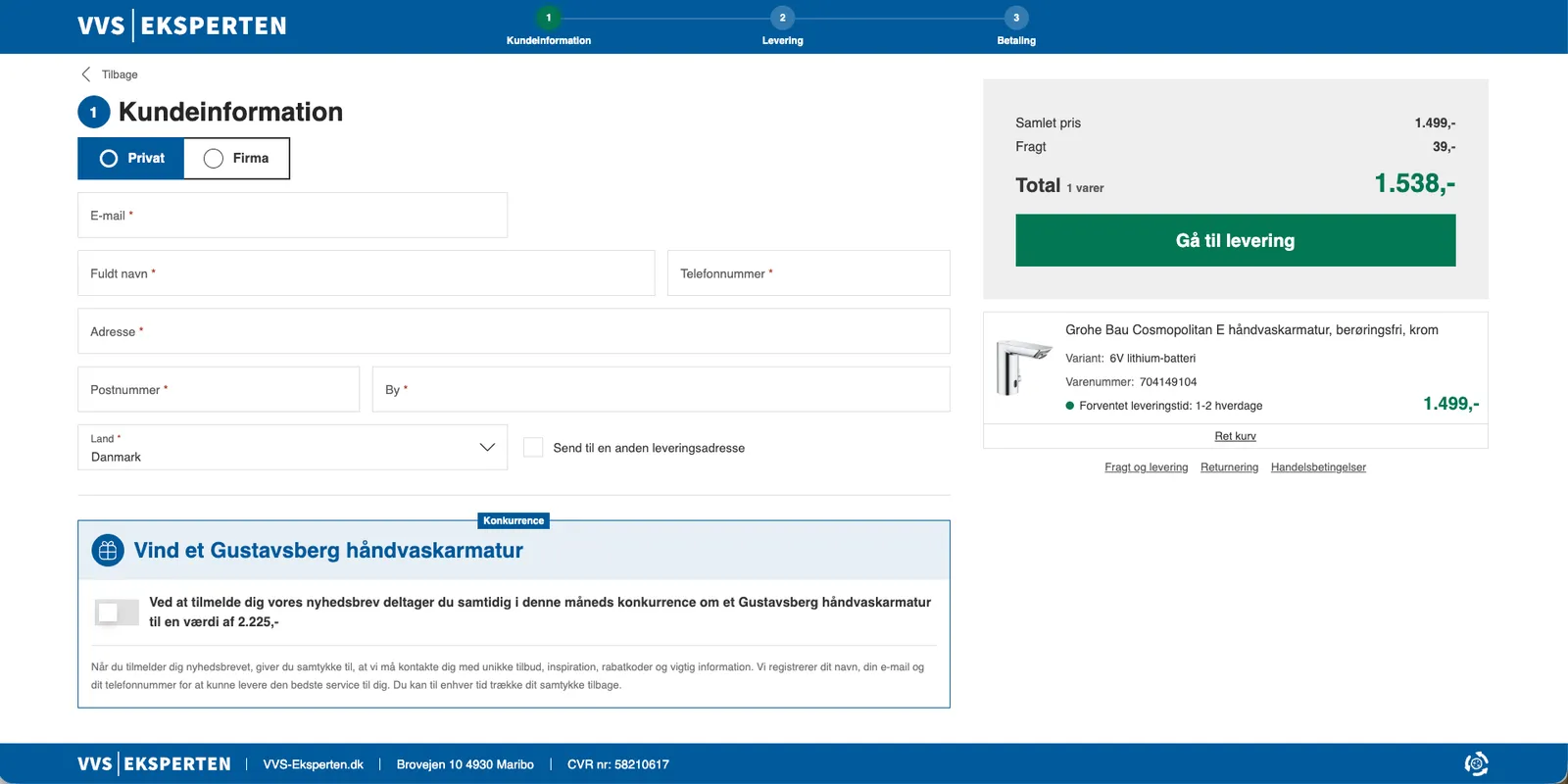Select the Privat customer type

click(131, 158)
